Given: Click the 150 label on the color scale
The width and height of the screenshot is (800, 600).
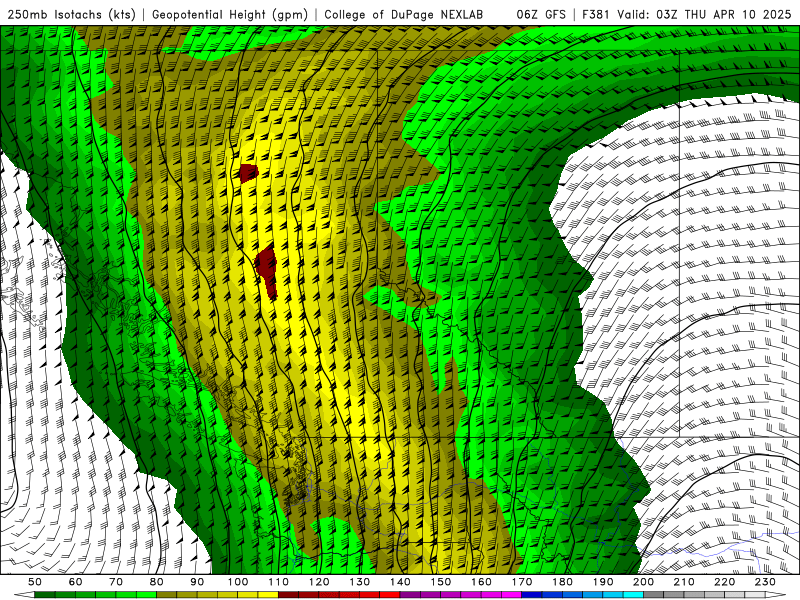Looking at the screenshot, I should [441, 582].
